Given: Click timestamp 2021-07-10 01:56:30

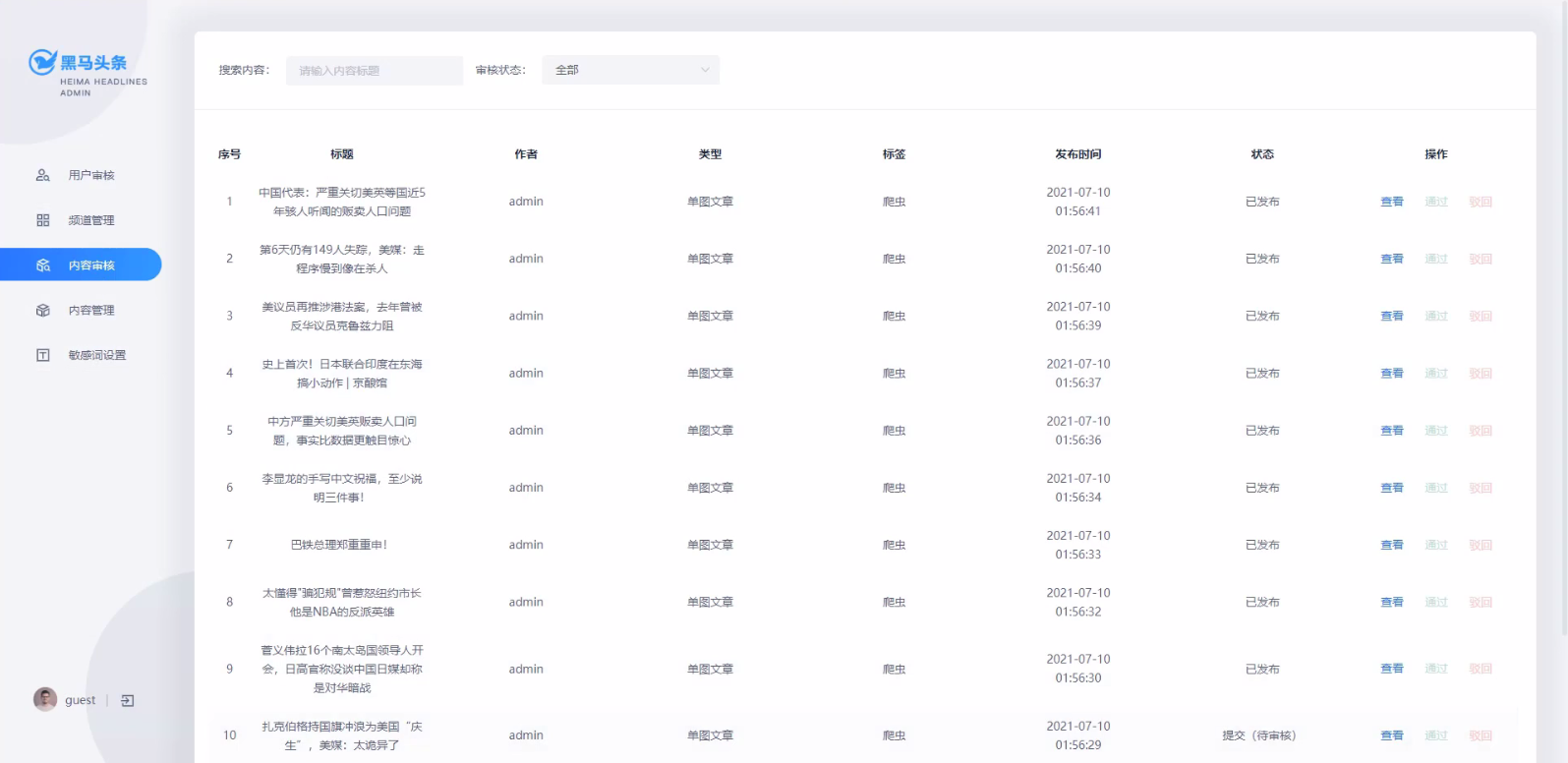Looking at the screenshot, I should 1078,669.
